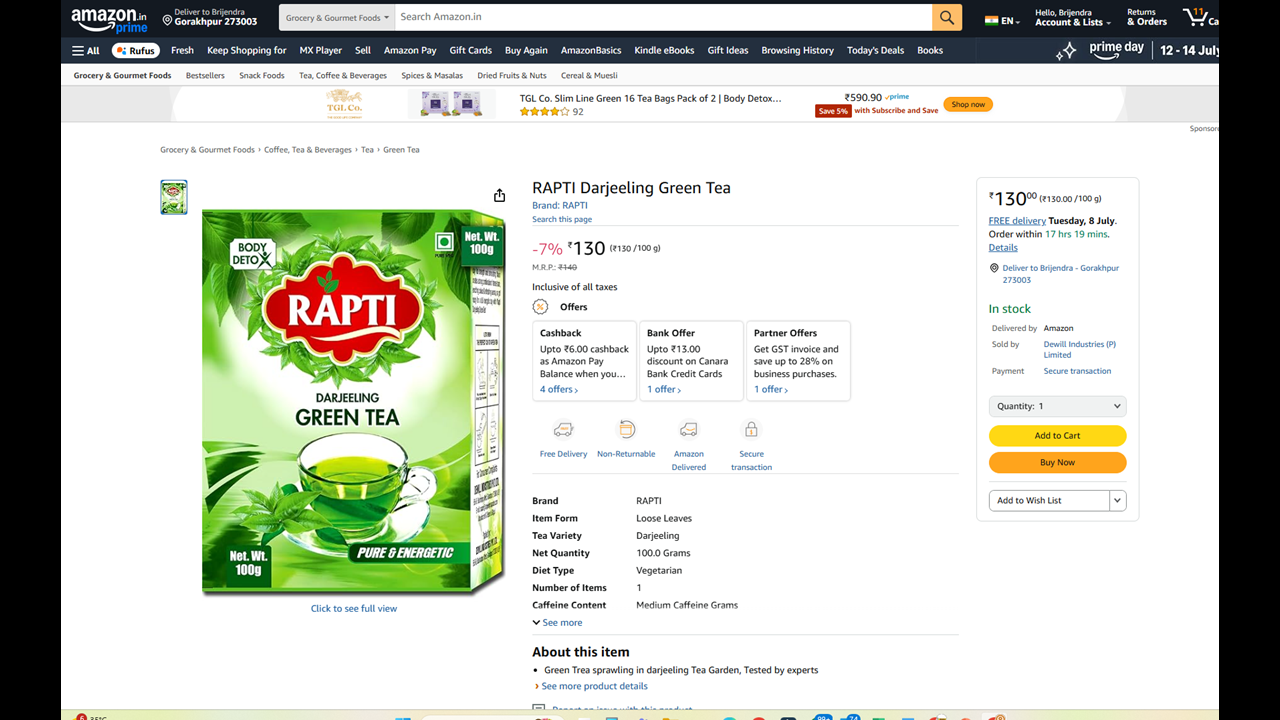Click the Prime Day banner logo
The width and height of the screenshot is (1280, 720).
tap(1116, 50)
